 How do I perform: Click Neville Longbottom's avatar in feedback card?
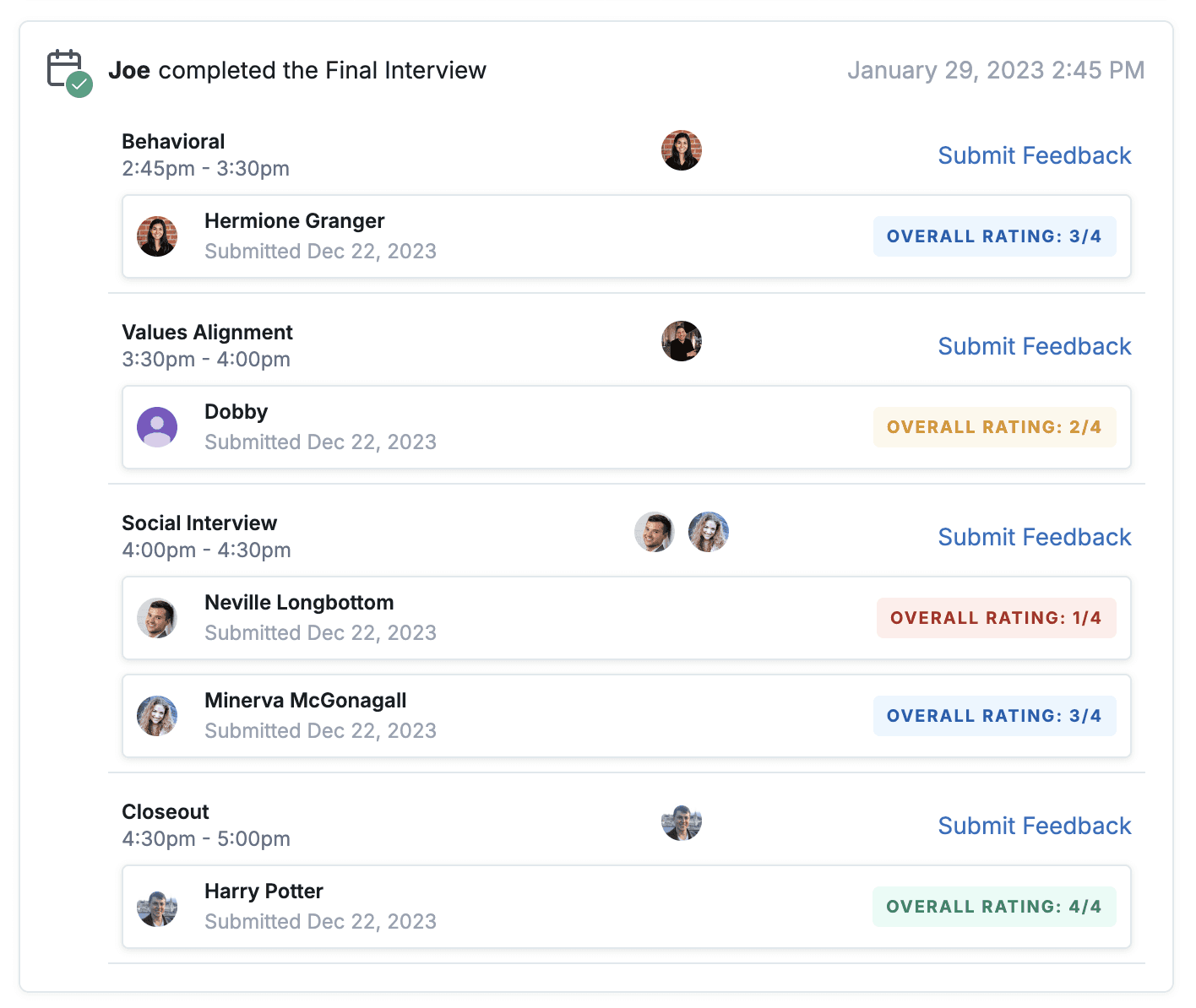[157, 618]
